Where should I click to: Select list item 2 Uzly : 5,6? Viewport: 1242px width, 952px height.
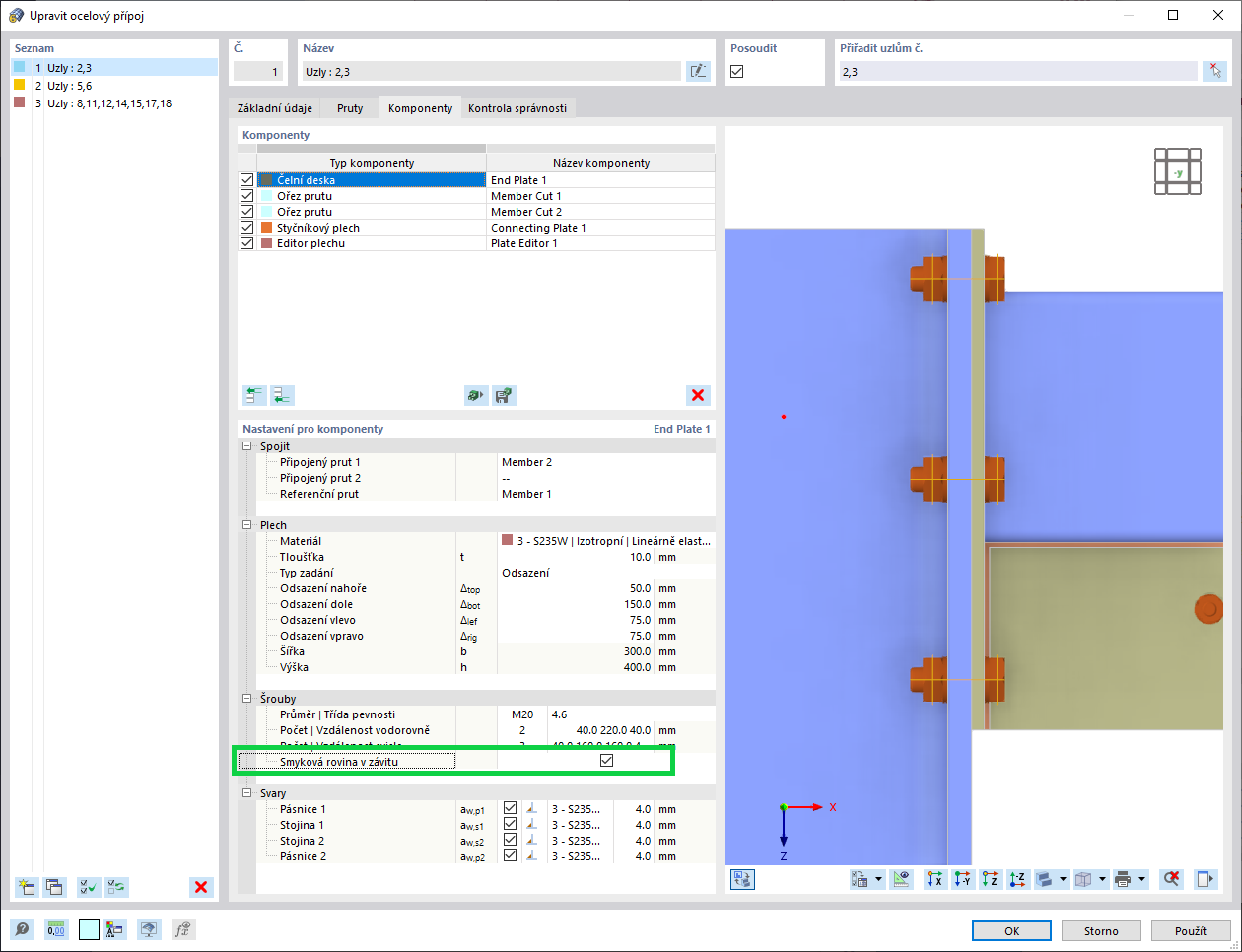(114, 86)
